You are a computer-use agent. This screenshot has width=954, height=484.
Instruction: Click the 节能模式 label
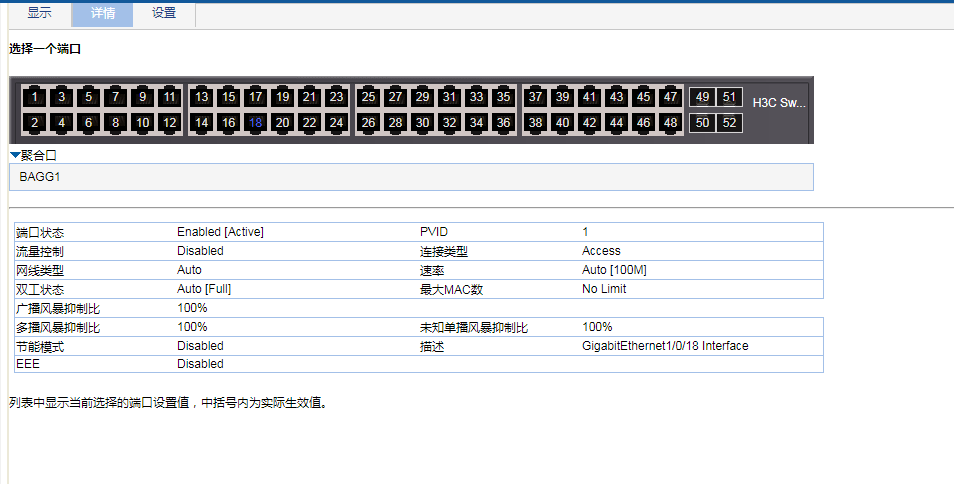click(x=40, y=347)
